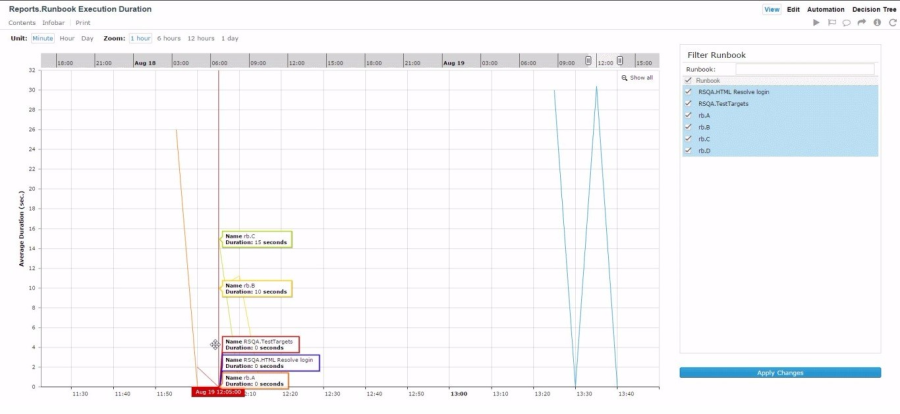
Task: Click the Runbook filter text field
Action: point(805,69)
